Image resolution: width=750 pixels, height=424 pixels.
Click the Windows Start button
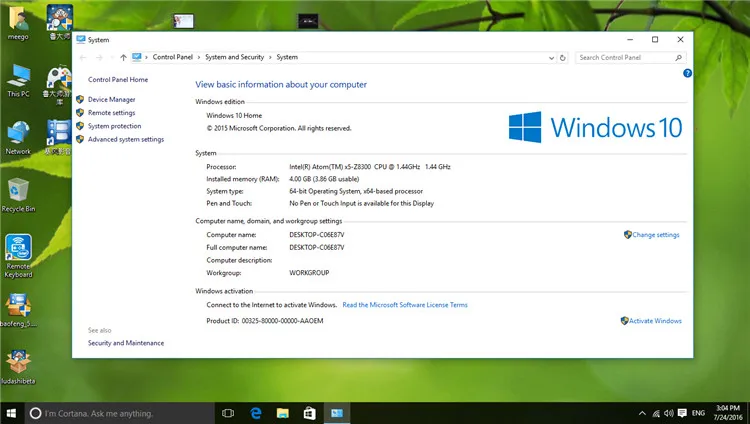(11, 413)
